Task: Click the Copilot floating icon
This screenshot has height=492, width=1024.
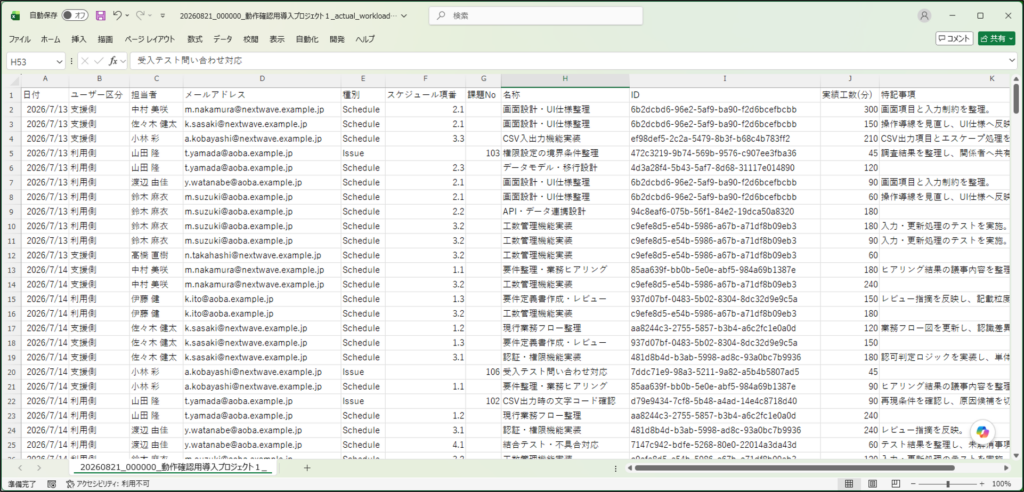Action: (x=982, y=432)
